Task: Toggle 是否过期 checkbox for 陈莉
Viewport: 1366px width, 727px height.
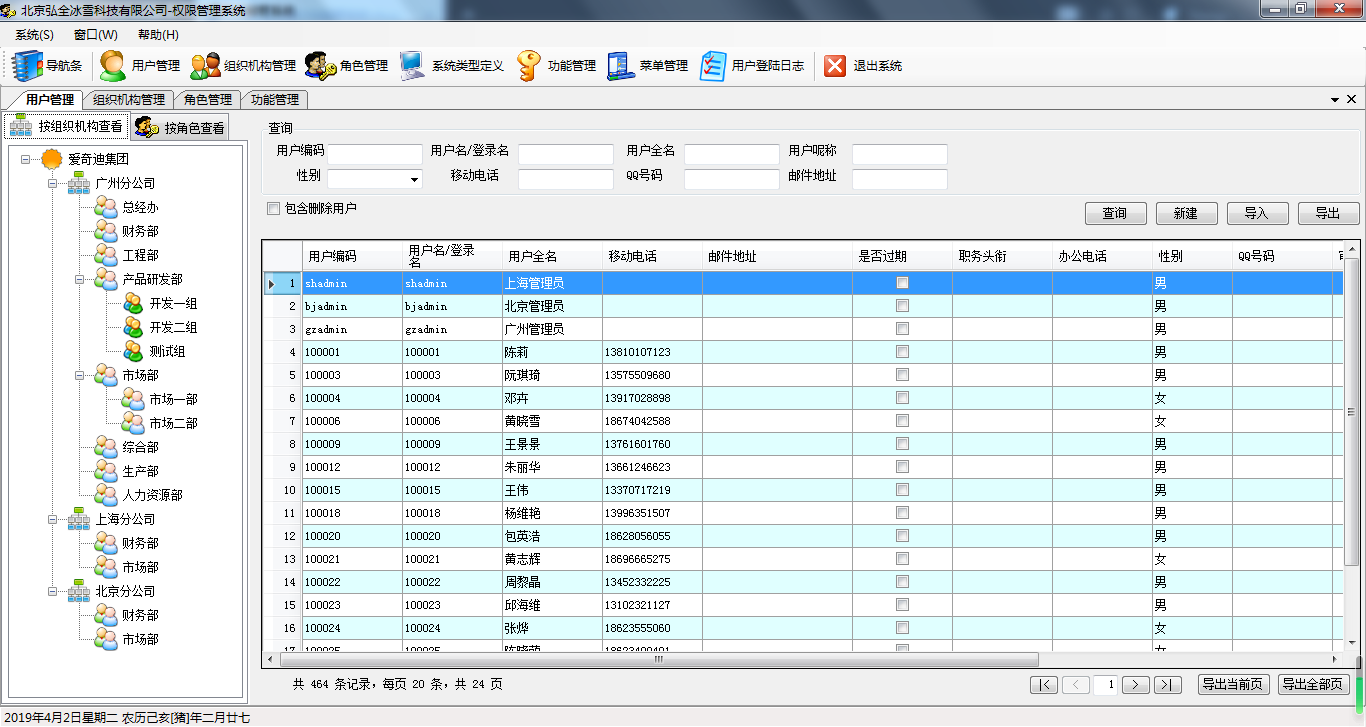Action: pyautogui.click(x=902, y=352)
